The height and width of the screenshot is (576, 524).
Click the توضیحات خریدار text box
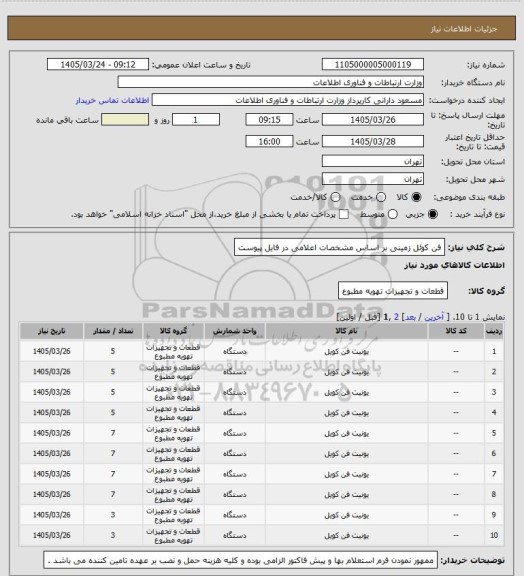coord(241,561)
